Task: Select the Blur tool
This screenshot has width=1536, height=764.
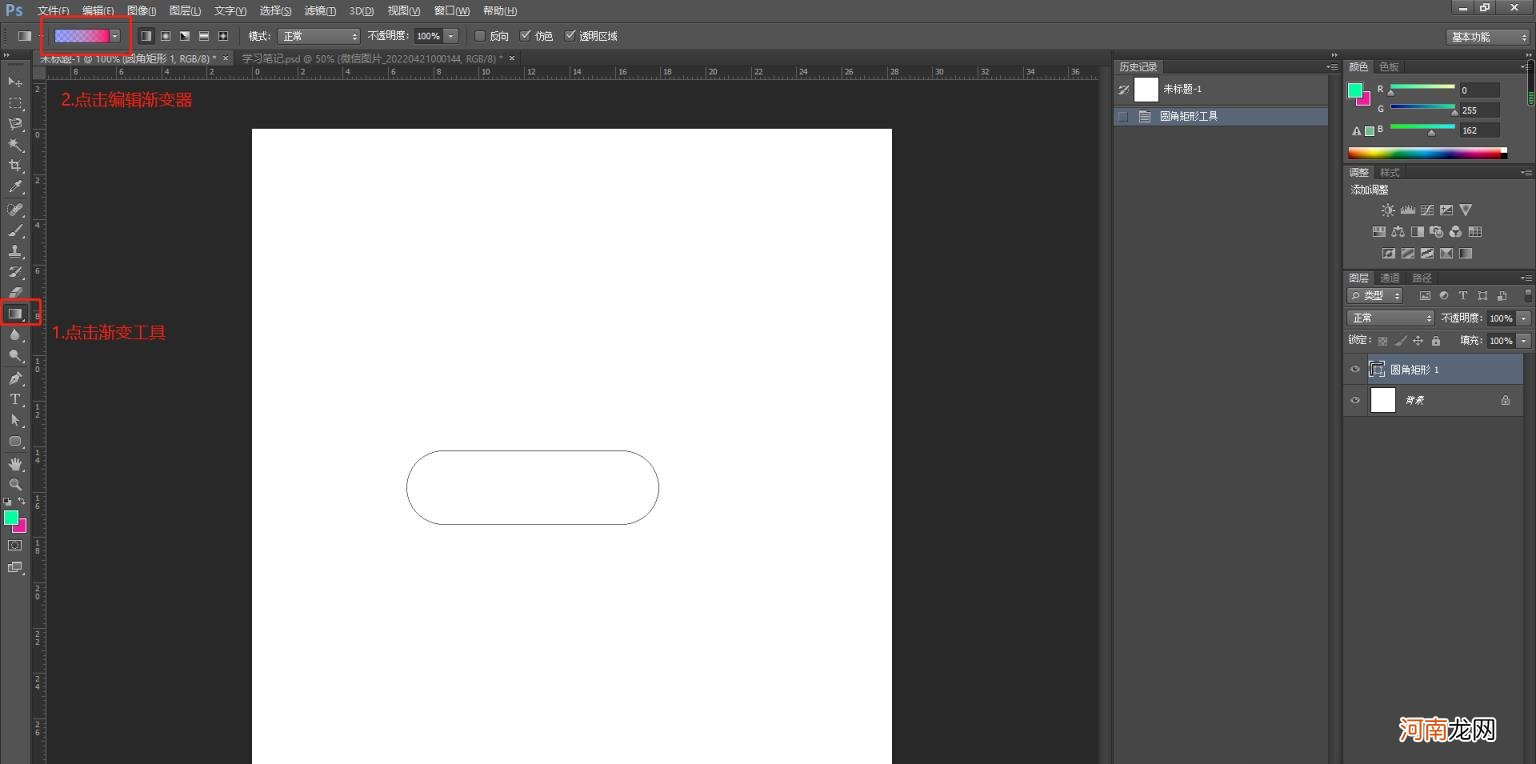Action: click(x=15, y=335)
